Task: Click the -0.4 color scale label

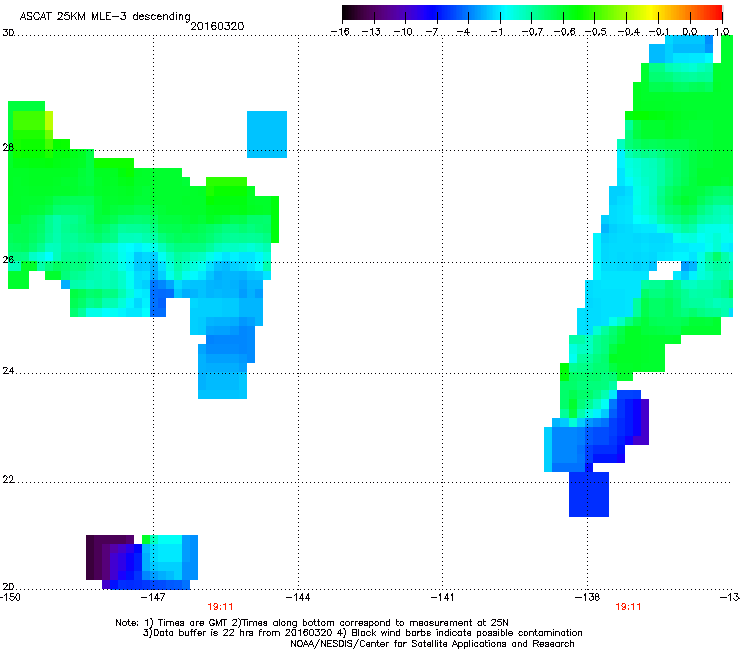Action: (629, 32)
